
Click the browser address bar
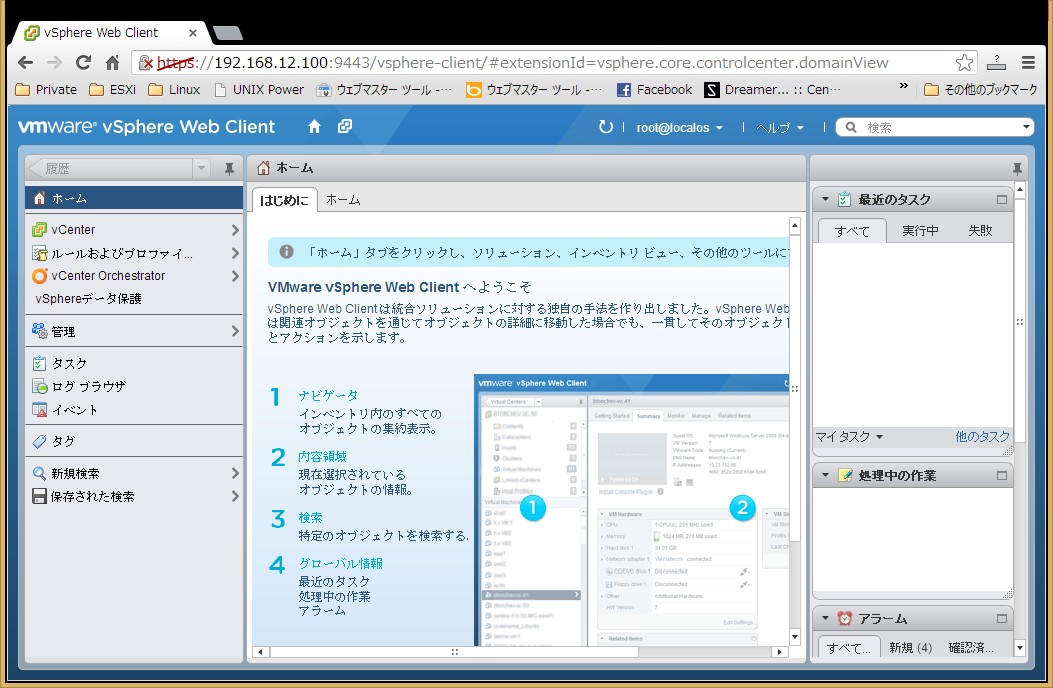tap(545, 62)
